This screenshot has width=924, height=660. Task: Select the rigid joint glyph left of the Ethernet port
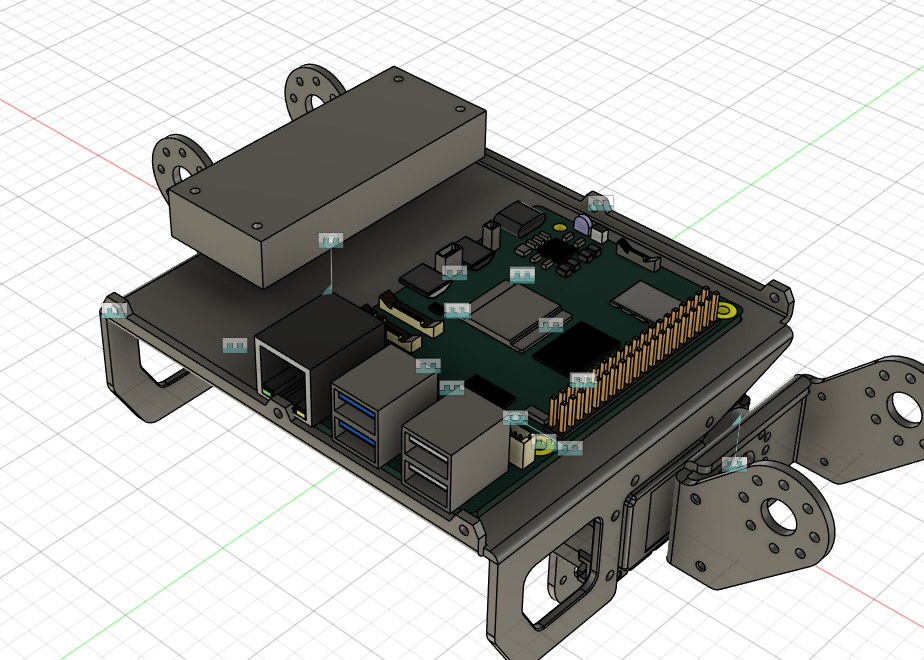pyautogui.click(x=235, y=346)
